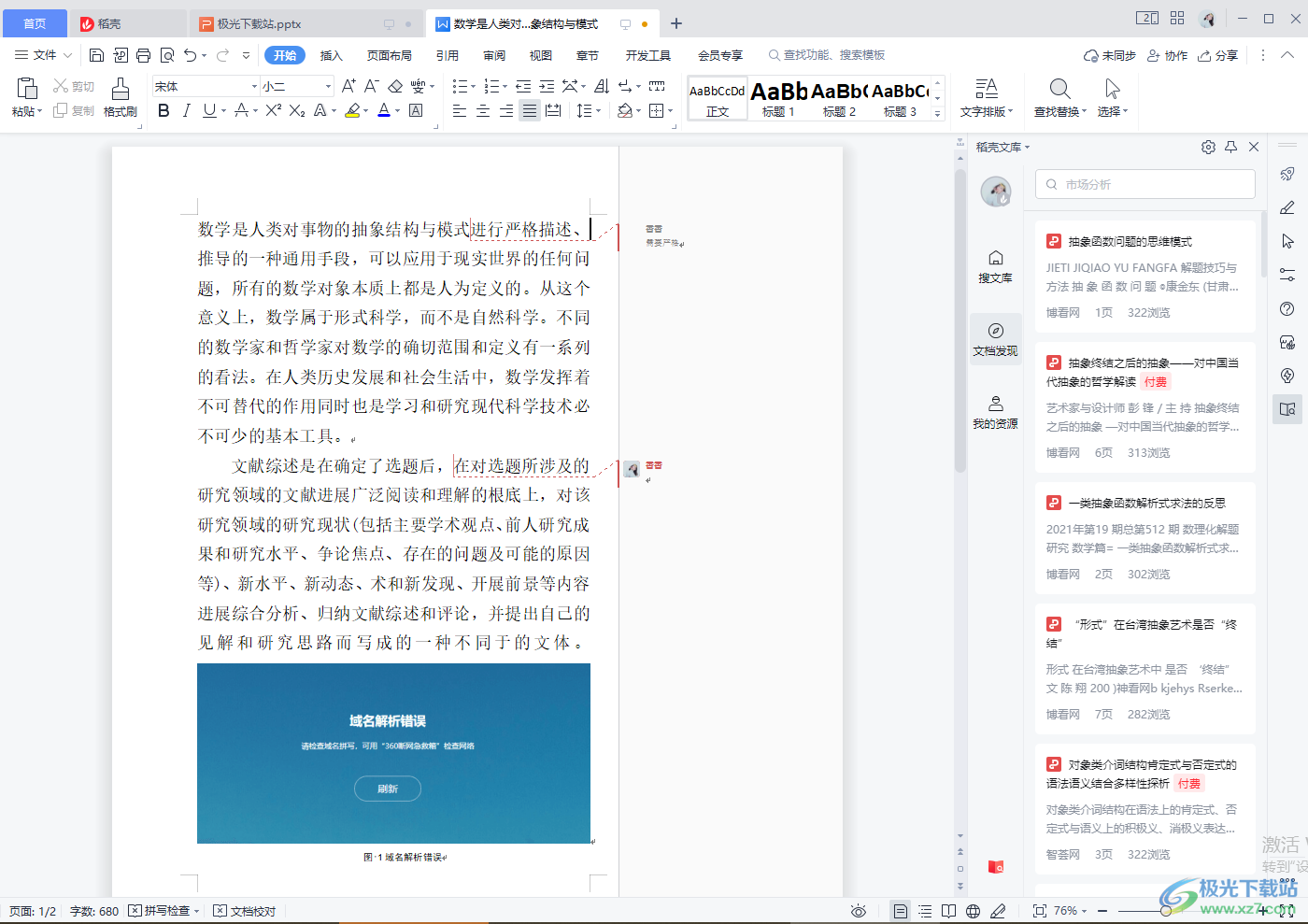Viewport: 1308px width, 924px height.
Task: Open the 视图 ribbon tab
Action: (541, 55)
